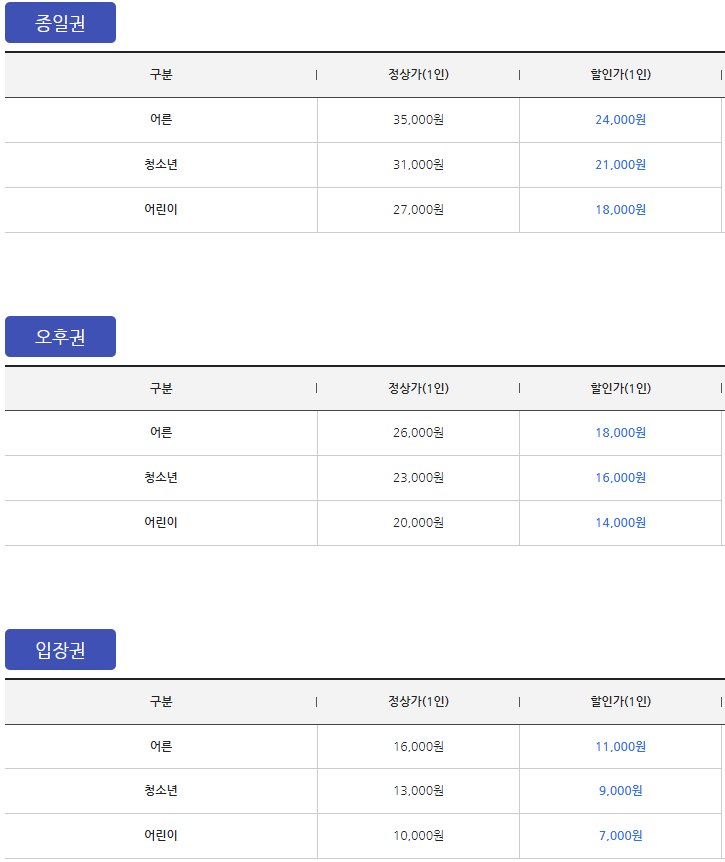Select 어린이 row label in 입장권 table

coord(161,836)
